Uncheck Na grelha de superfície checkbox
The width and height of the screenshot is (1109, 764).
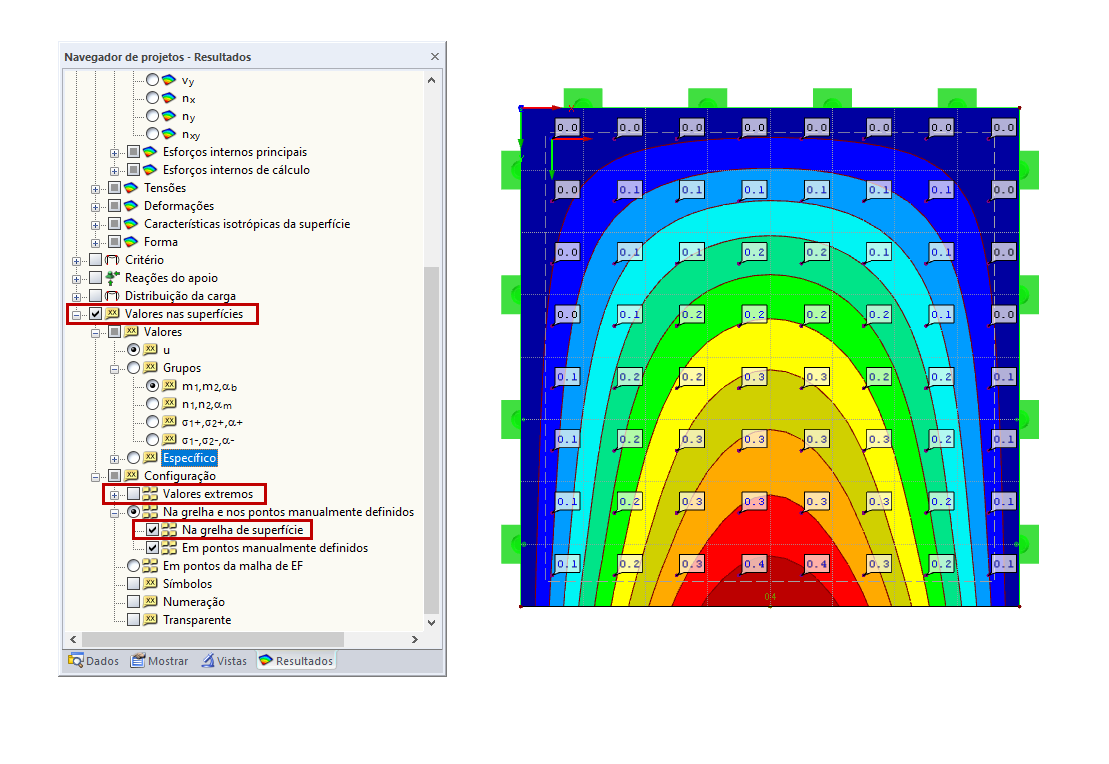click(x=153, y=530)
